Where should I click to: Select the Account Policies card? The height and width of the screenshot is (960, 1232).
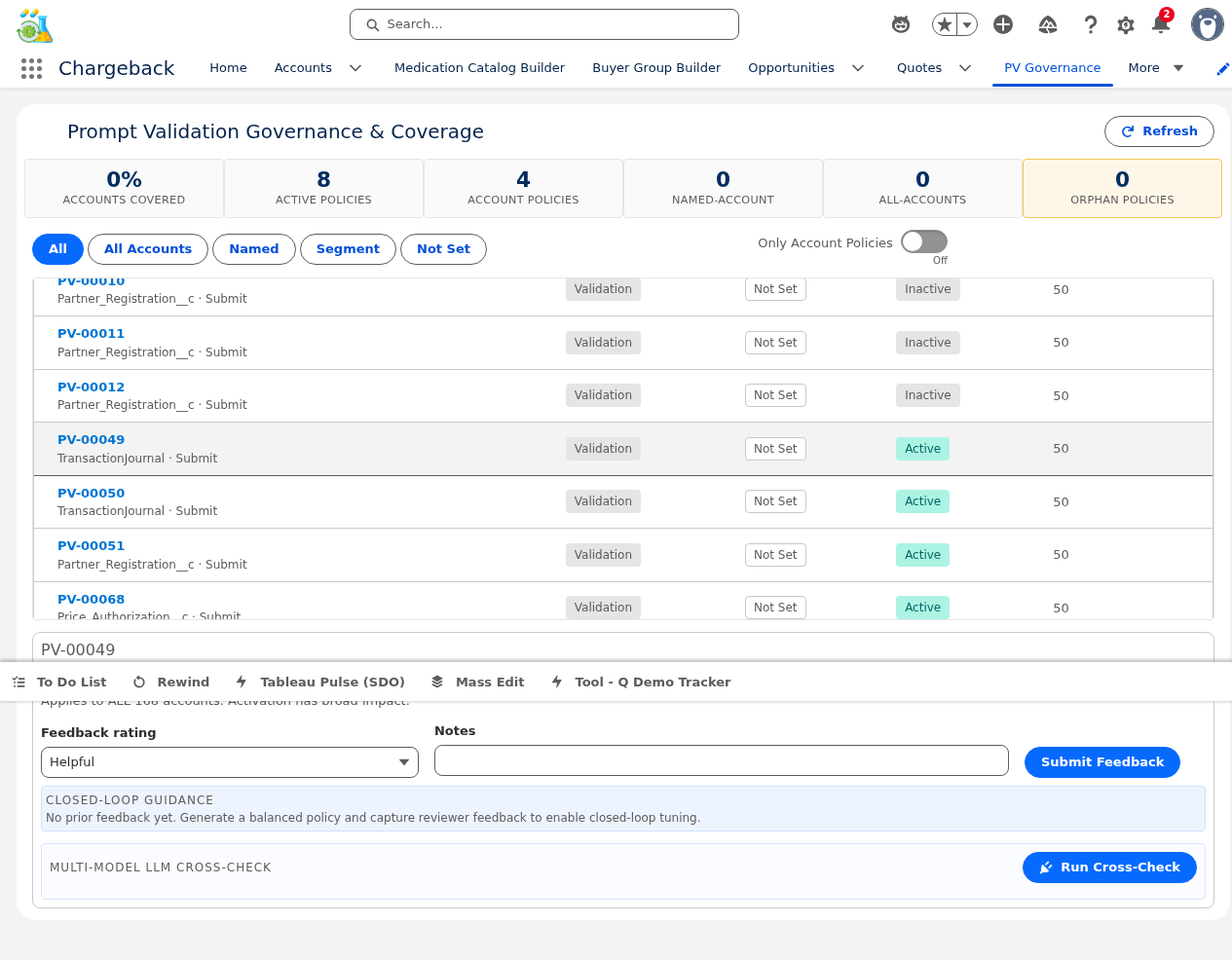point(523,189)
